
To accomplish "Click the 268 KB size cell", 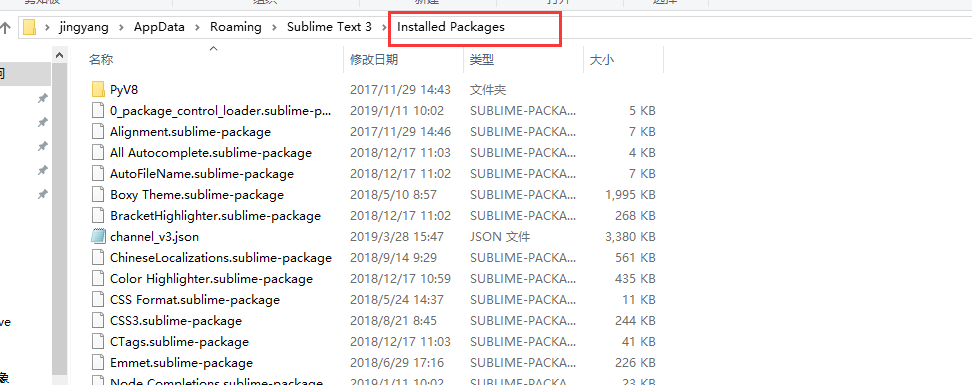I will [x=635, y=216].
